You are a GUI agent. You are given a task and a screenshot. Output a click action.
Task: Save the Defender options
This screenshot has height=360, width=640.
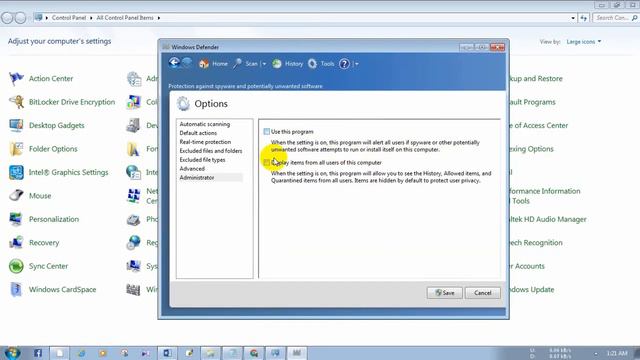point(444,293)
